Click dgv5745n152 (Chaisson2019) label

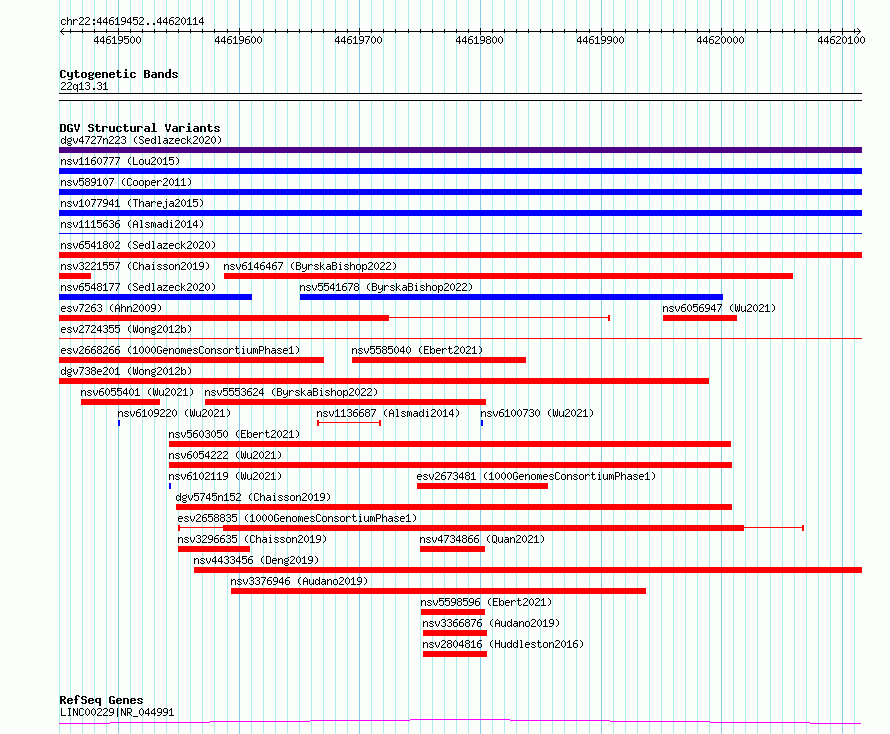tap(253, 497)
